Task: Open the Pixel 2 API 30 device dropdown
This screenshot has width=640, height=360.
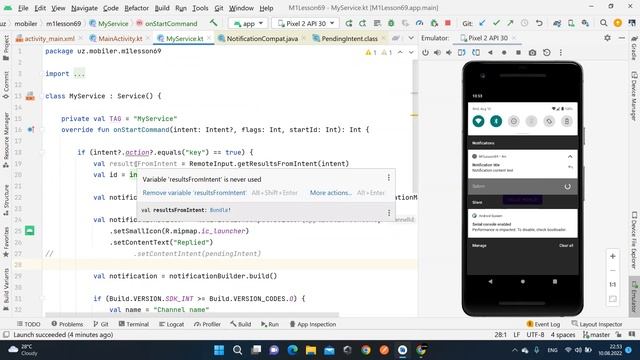Action: coord(305,24)
